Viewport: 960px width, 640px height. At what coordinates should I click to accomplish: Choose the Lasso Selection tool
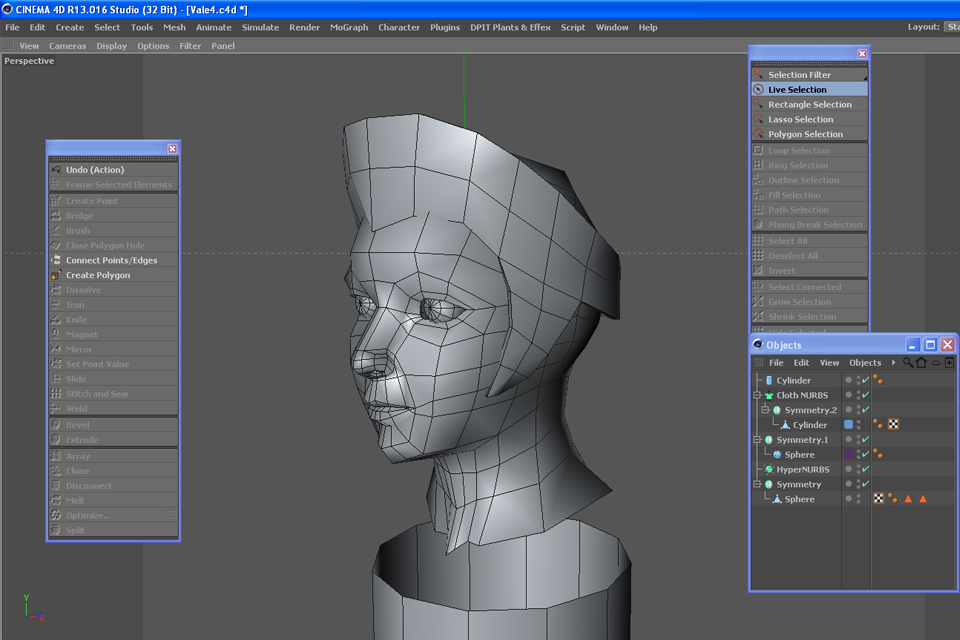point(800,120)
